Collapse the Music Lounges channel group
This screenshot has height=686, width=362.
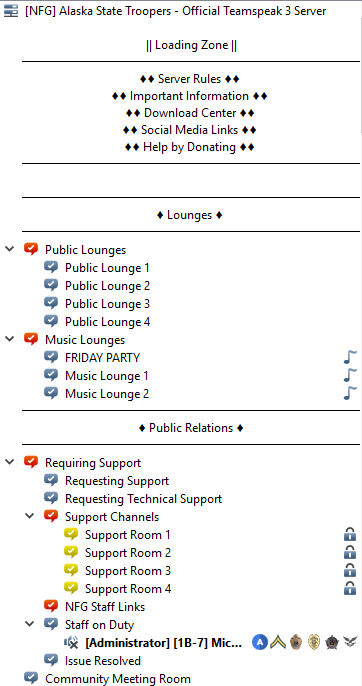[x=10, y=340]
